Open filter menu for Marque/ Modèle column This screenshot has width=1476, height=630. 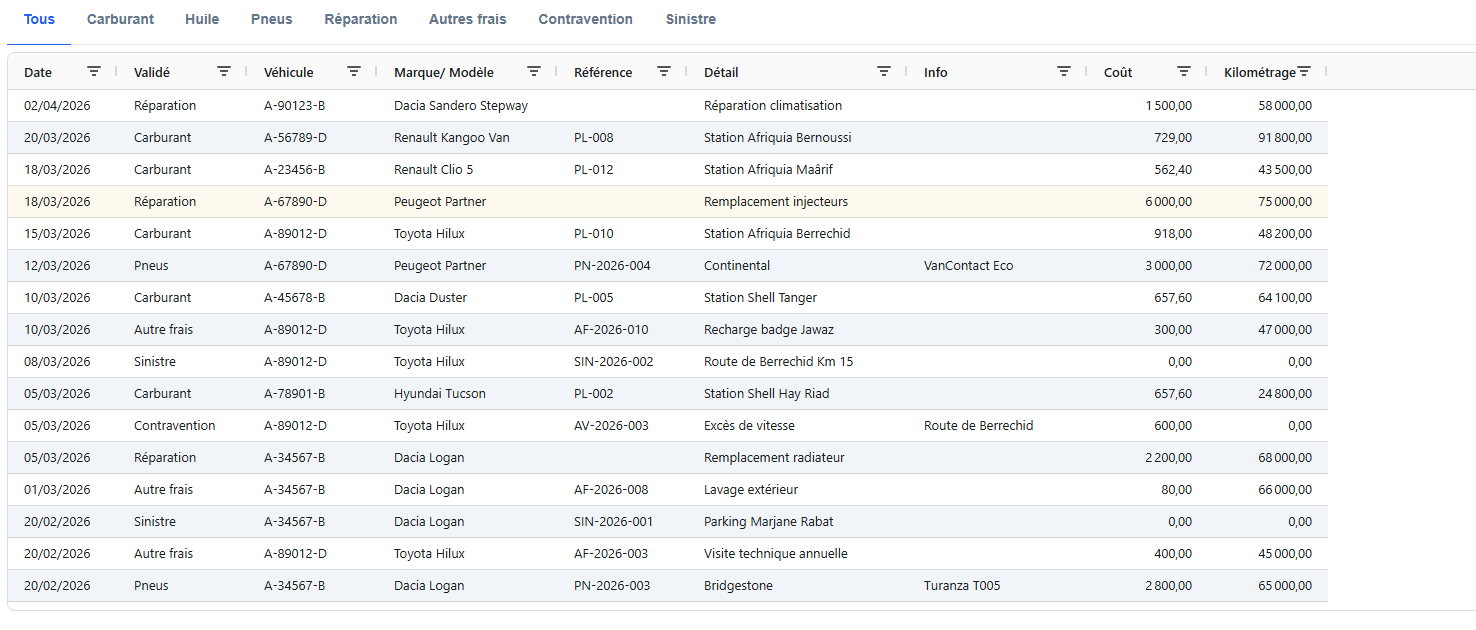[x=534, y=71]
